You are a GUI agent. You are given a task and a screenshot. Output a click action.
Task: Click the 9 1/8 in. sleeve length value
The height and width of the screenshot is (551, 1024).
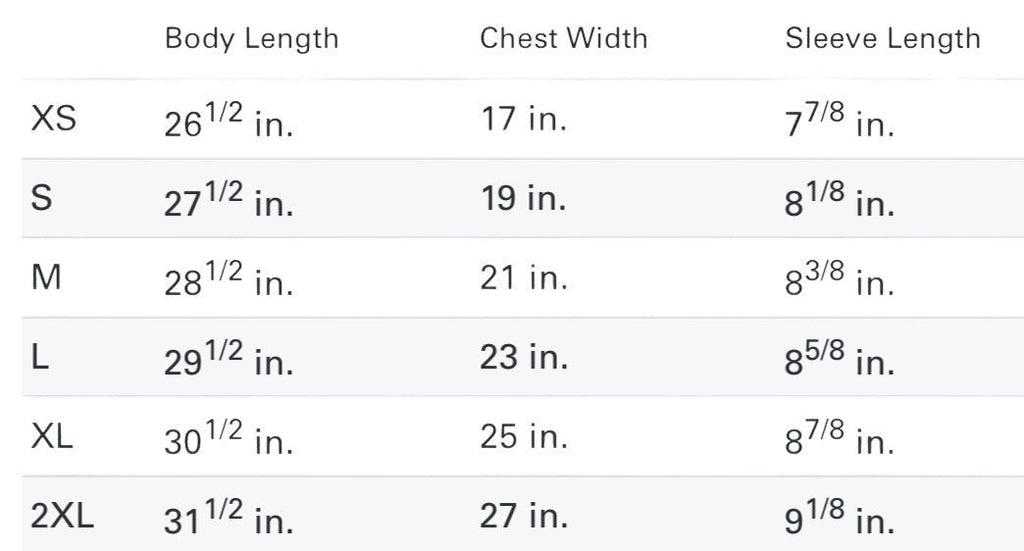tap(840, 520)
